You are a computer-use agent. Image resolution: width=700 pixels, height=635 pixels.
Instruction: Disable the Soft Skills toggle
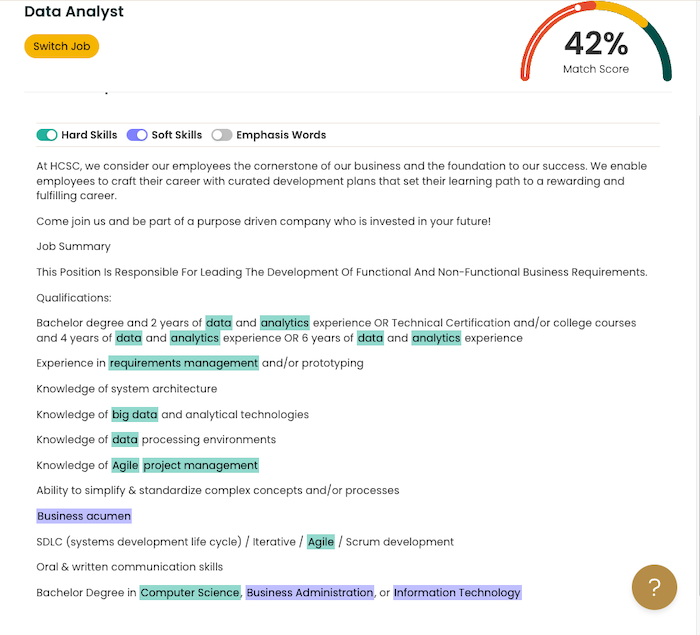tap(137, 135)
